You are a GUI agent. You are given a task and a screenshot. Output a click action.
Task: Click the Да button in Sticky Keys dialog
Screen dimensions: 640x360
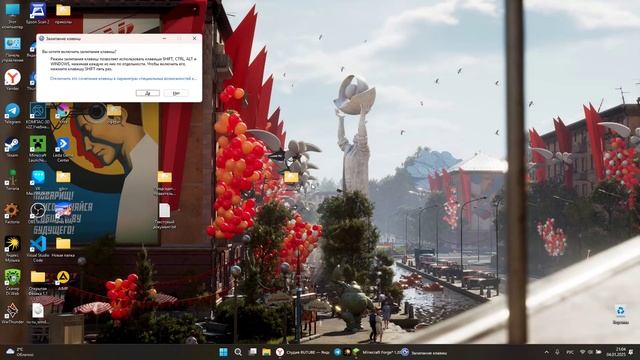coord(147,93)
